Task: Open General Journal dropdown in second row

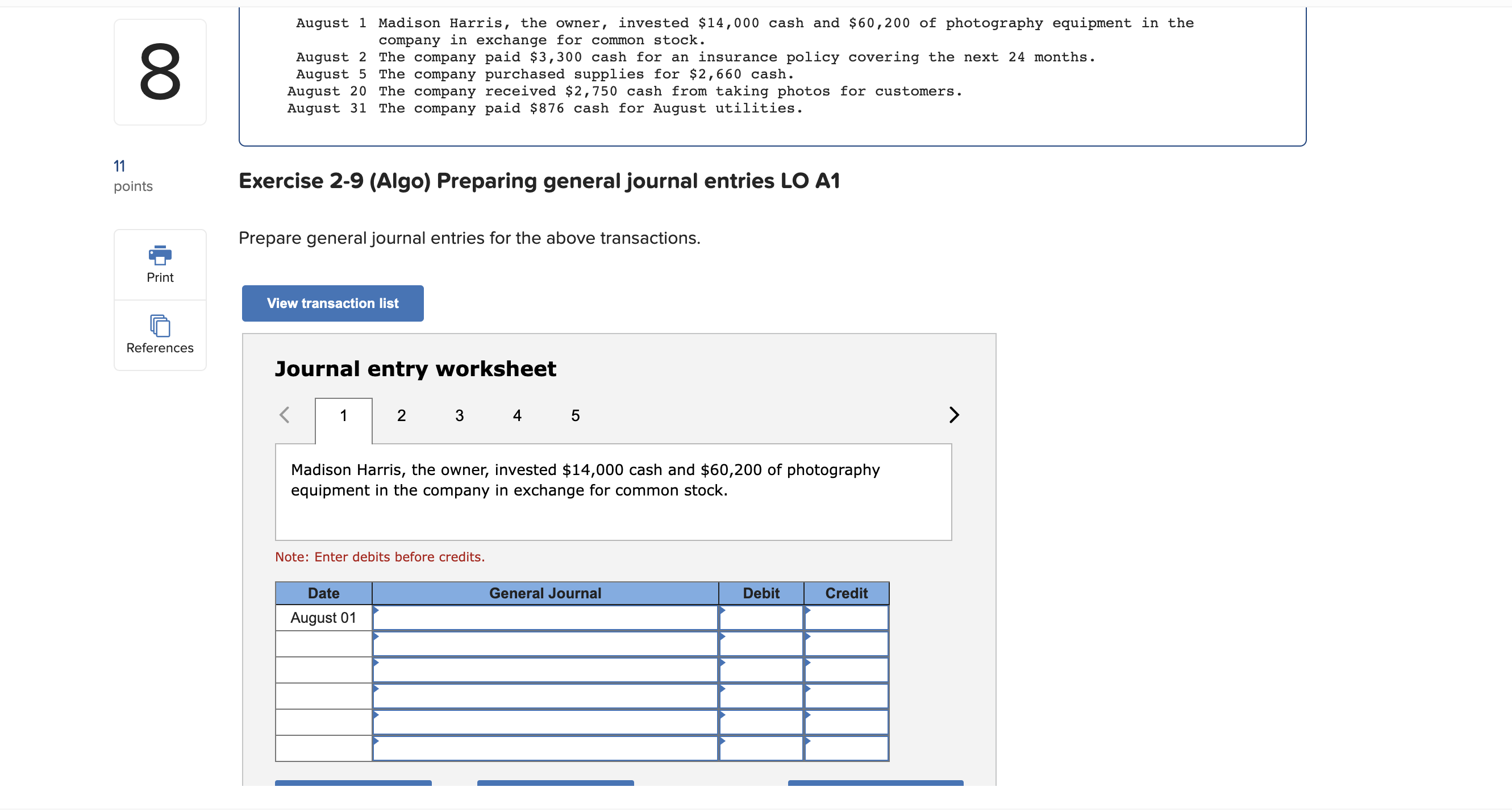Action: 545,644
